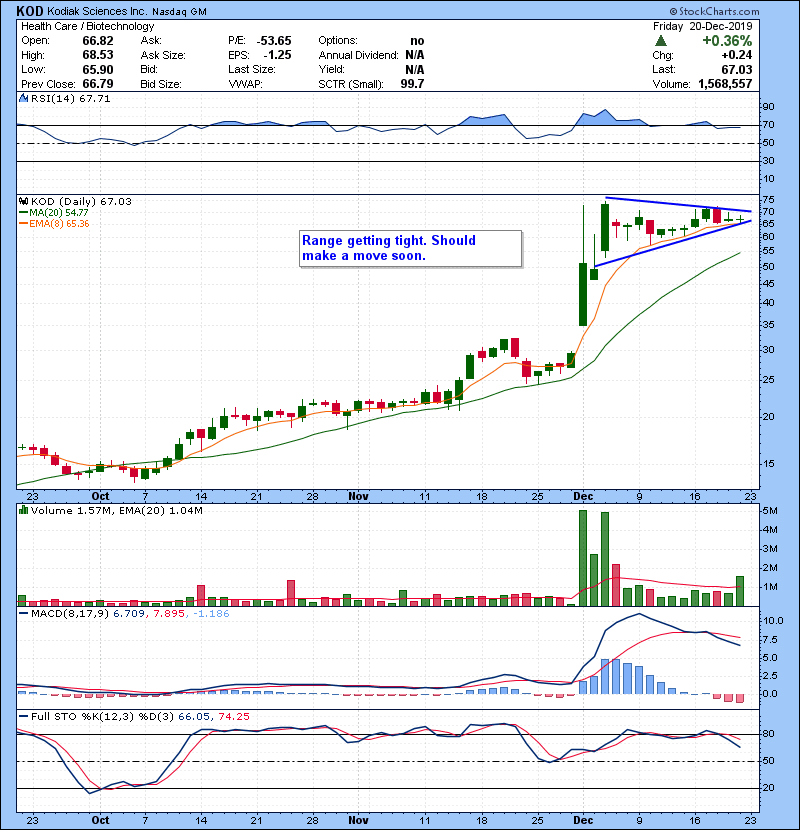Click the 5M label on volume axis
The height and width of the screenshot is (830, 800).
coord(770,511)
